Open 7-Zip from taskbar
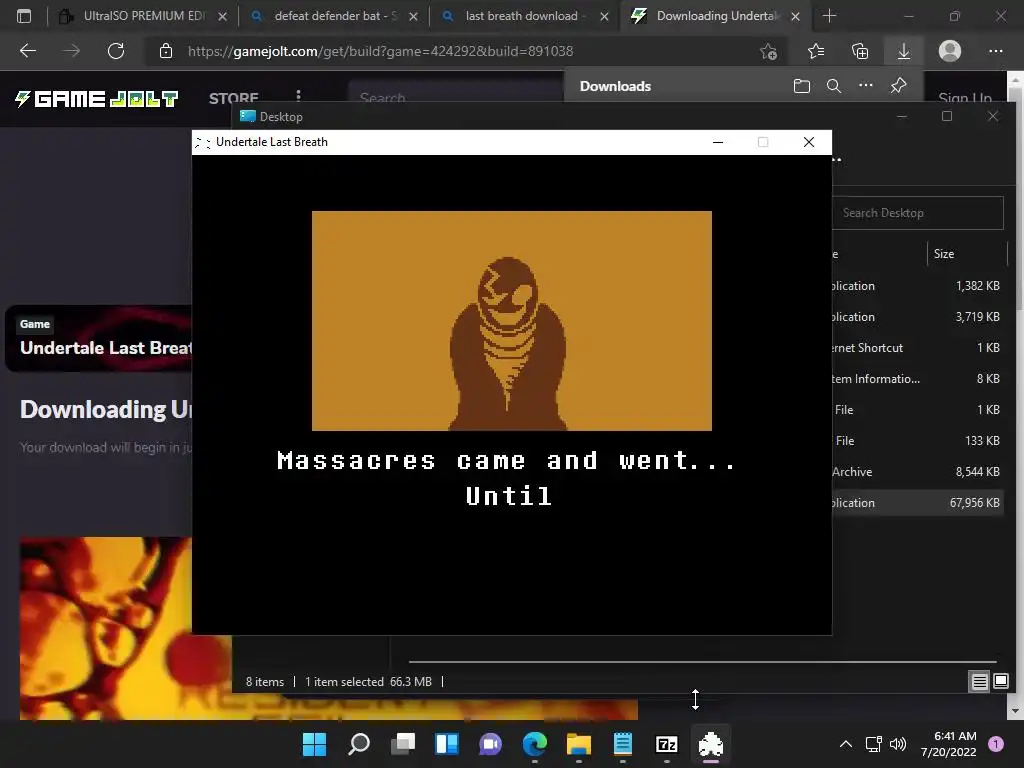Viewport: 1024px width, 768px height. coord(667,744)
